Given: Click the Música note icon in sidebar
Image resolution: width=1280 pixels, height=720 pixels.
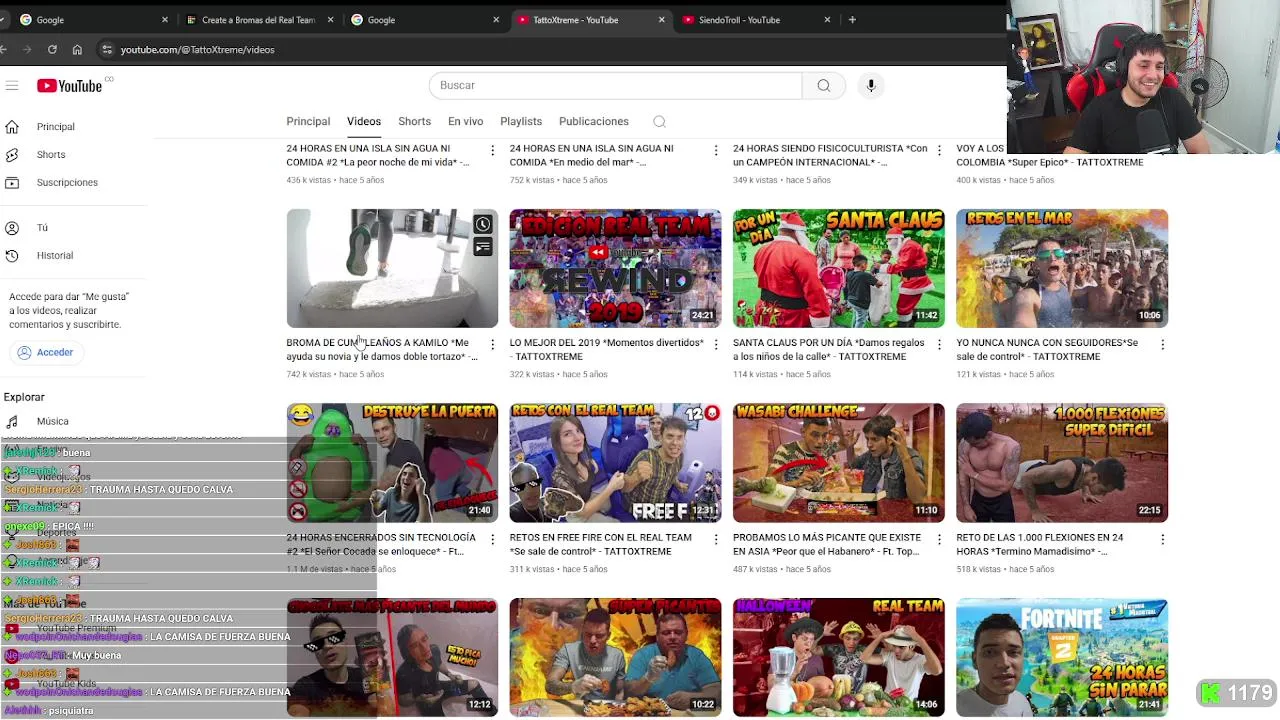Looking at the screenshot, I should [x=12, y=422].
